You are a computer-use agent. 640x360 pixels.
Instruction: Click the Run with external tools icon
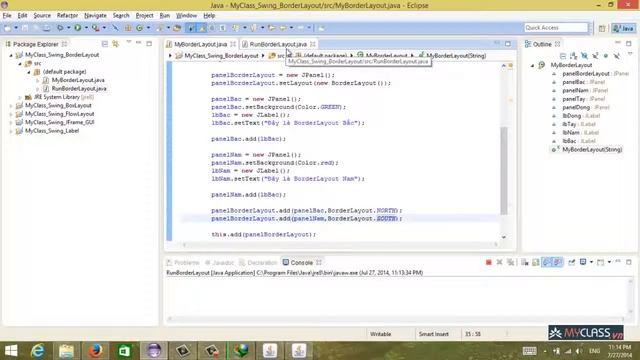95,28
